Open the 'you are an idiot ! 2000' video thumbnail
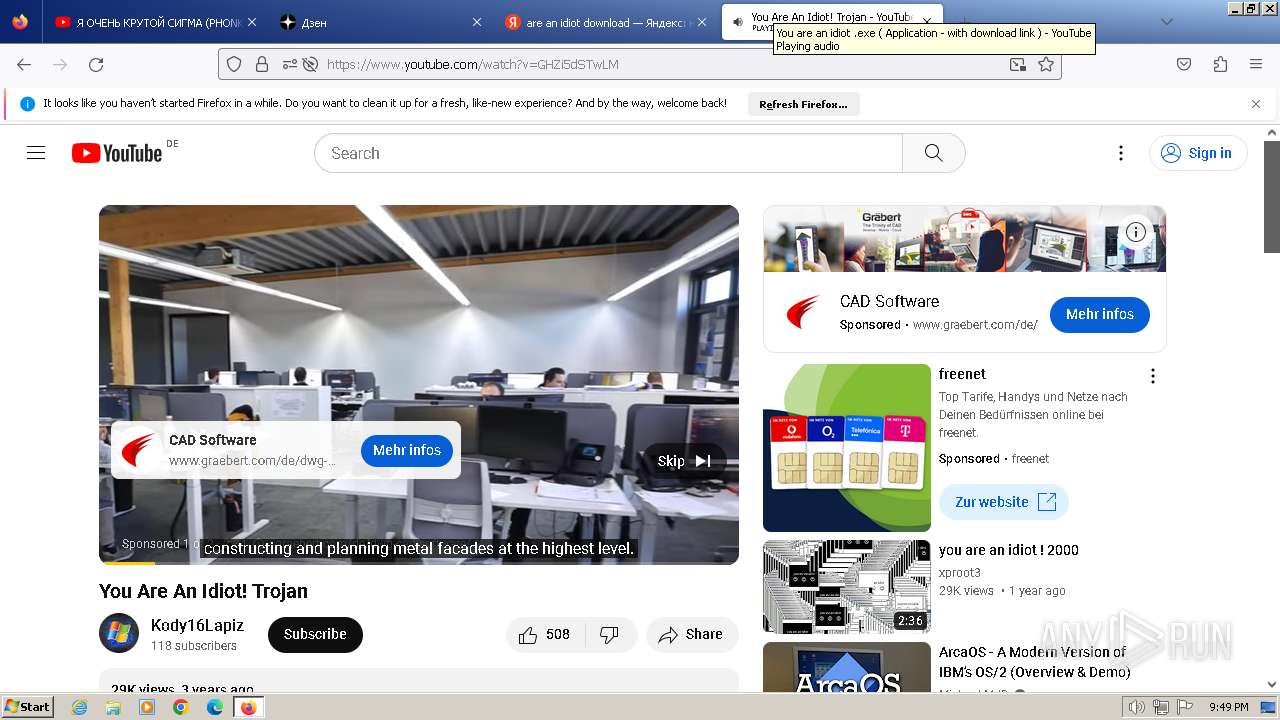 [847, 587]
